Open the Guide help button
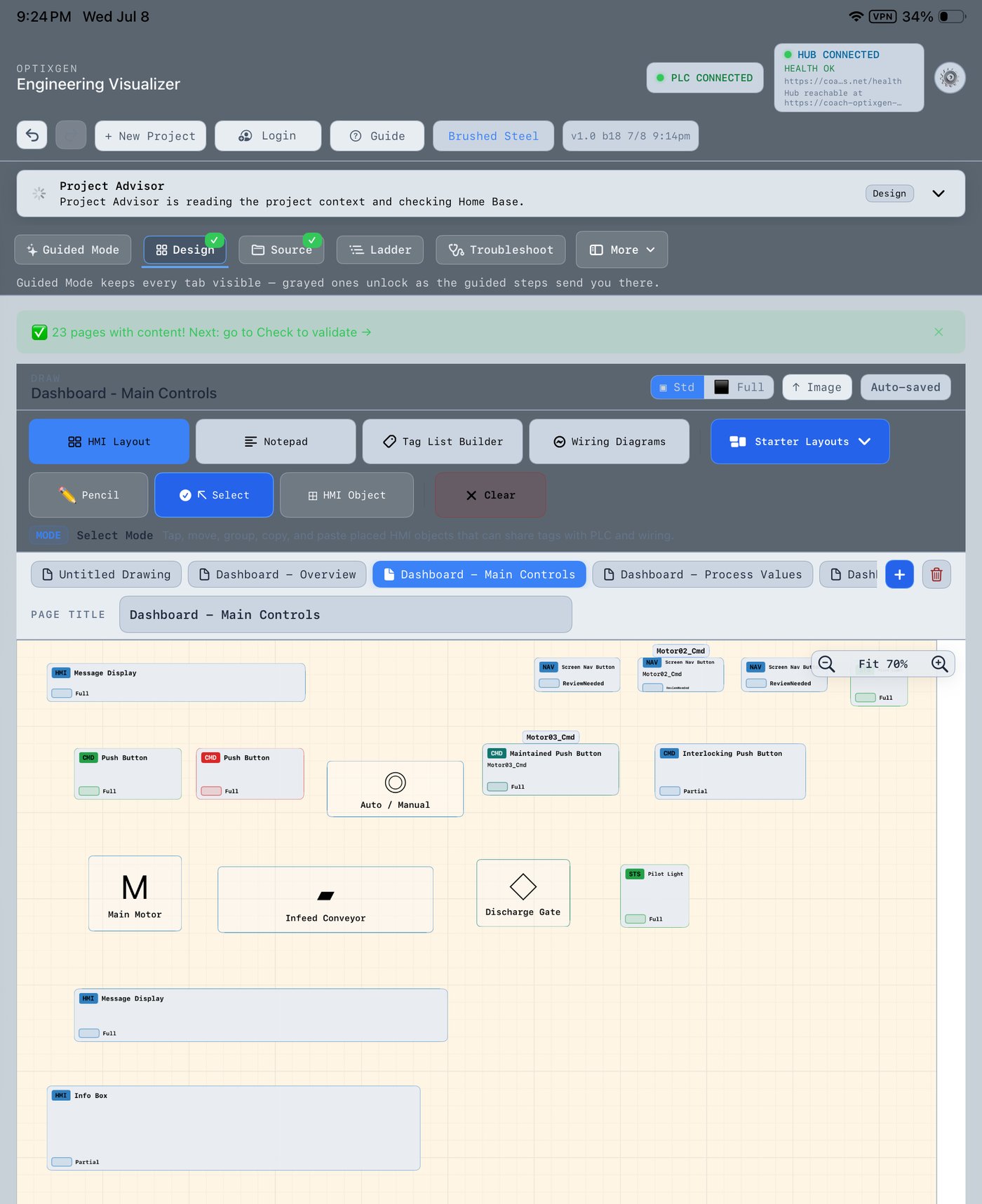Screen dimensions: 982x1204 tap(377, 136)
